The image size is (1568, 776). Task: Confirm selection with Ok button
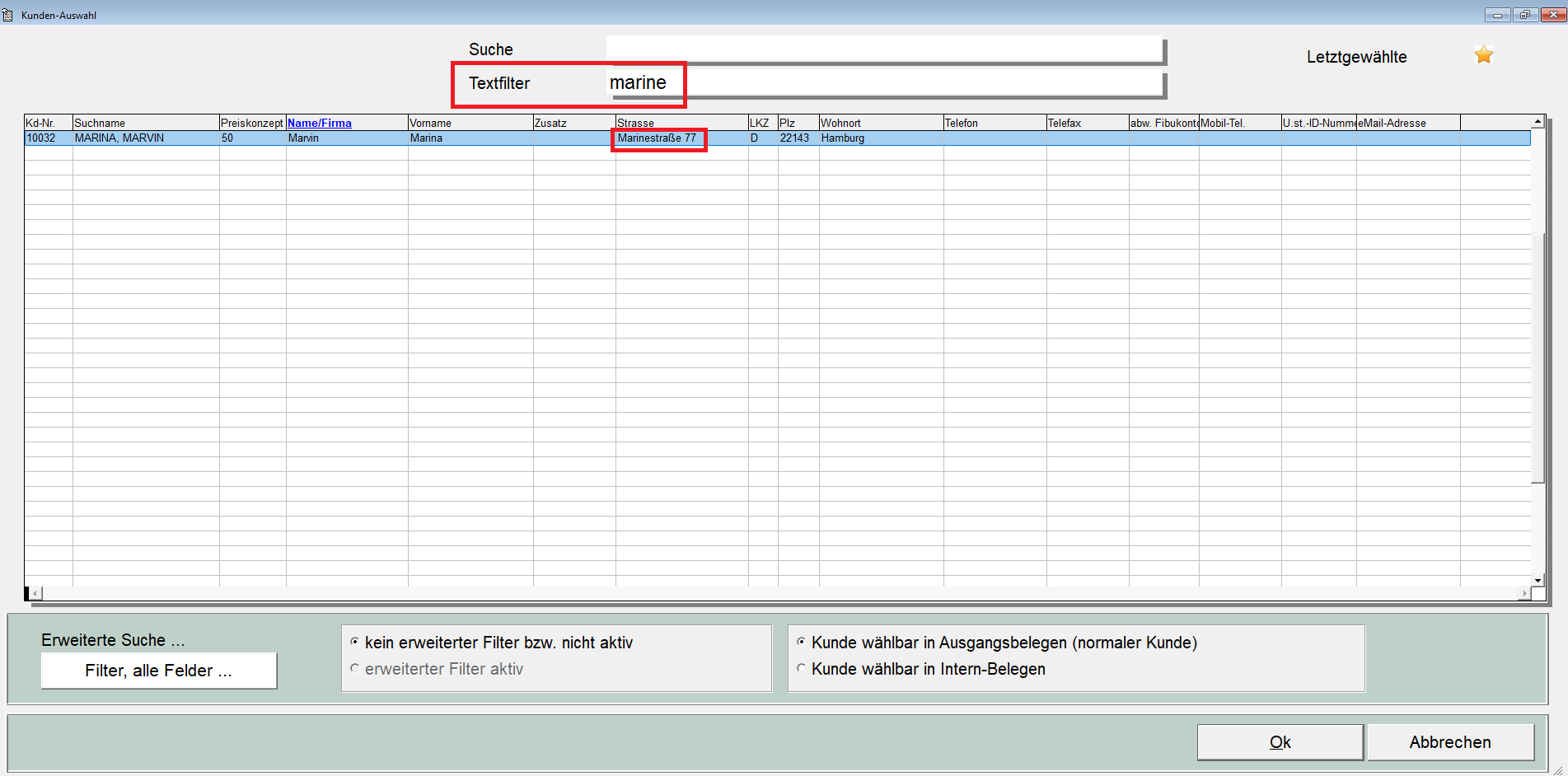(1280, 742)
